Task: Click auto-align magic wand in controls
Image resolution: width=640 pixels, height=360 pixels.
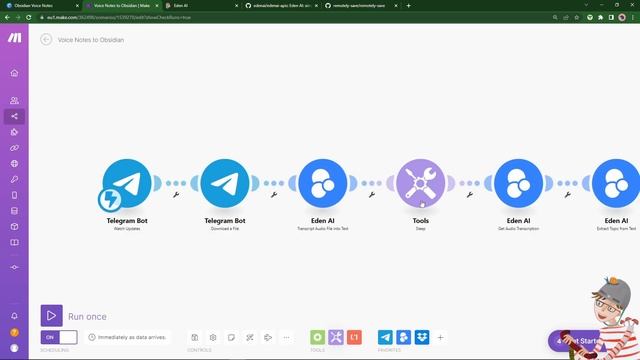Action: [250, 337]
